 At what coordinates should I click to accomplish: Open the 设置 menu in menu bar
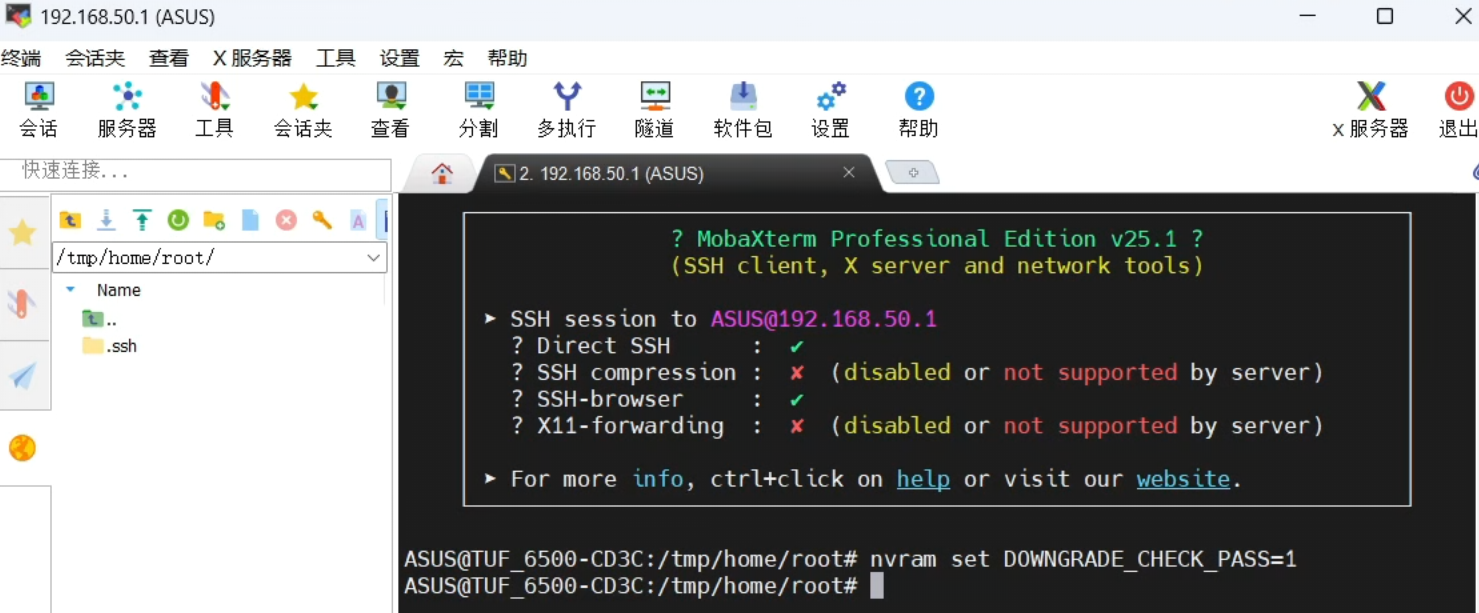coord(399,58)
